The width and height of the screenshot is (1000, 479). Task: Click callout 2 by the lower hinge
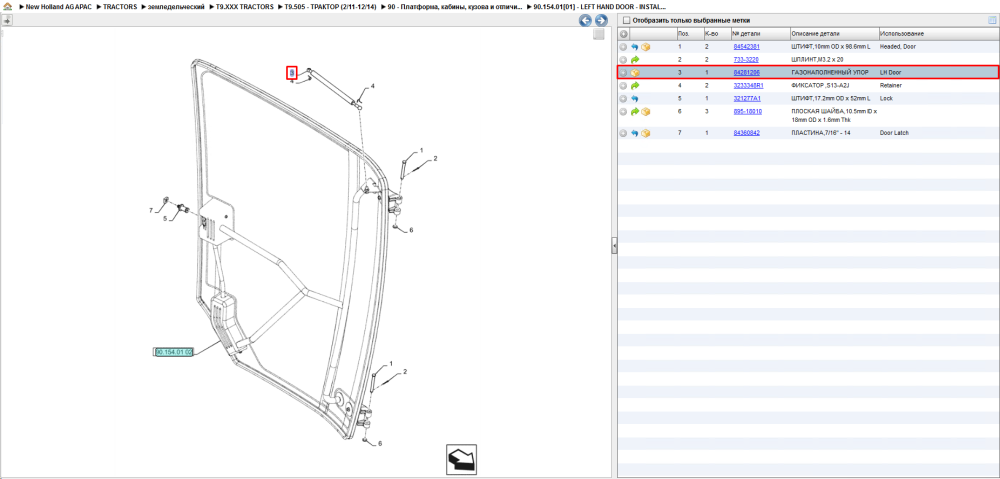[x=405, y=371]
